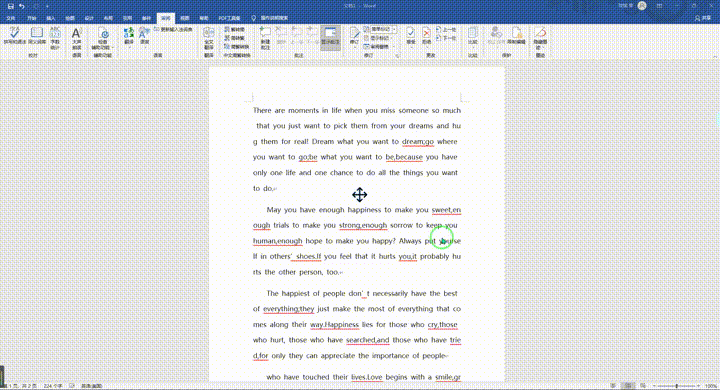The height and width of the screenshot is (390, 720).
Task: Click the proofing status icon in status bar
Action: click(x=72, y=386)
